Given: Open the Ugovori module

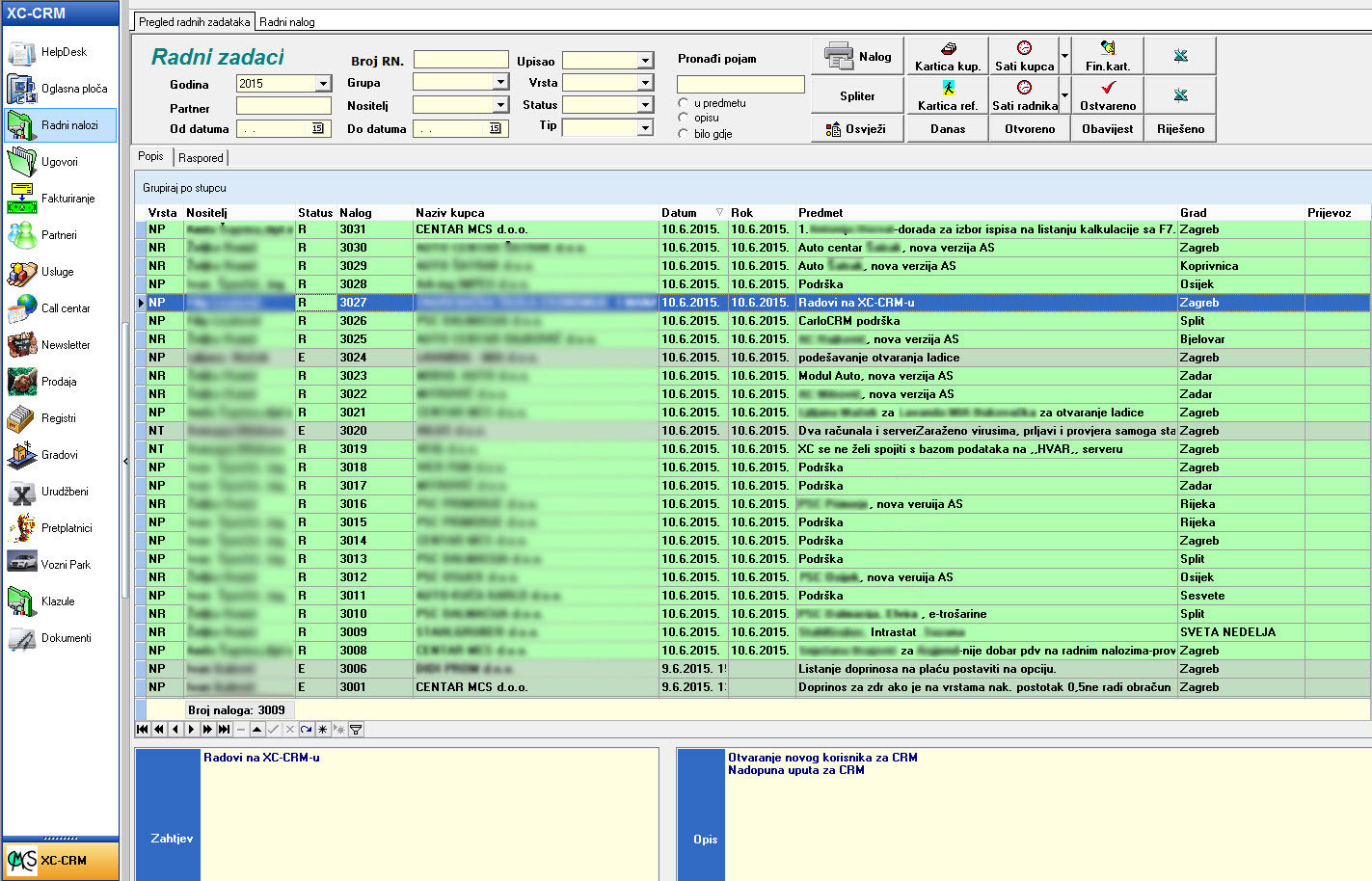Looking at the screenshot, I should click(60, 162).
